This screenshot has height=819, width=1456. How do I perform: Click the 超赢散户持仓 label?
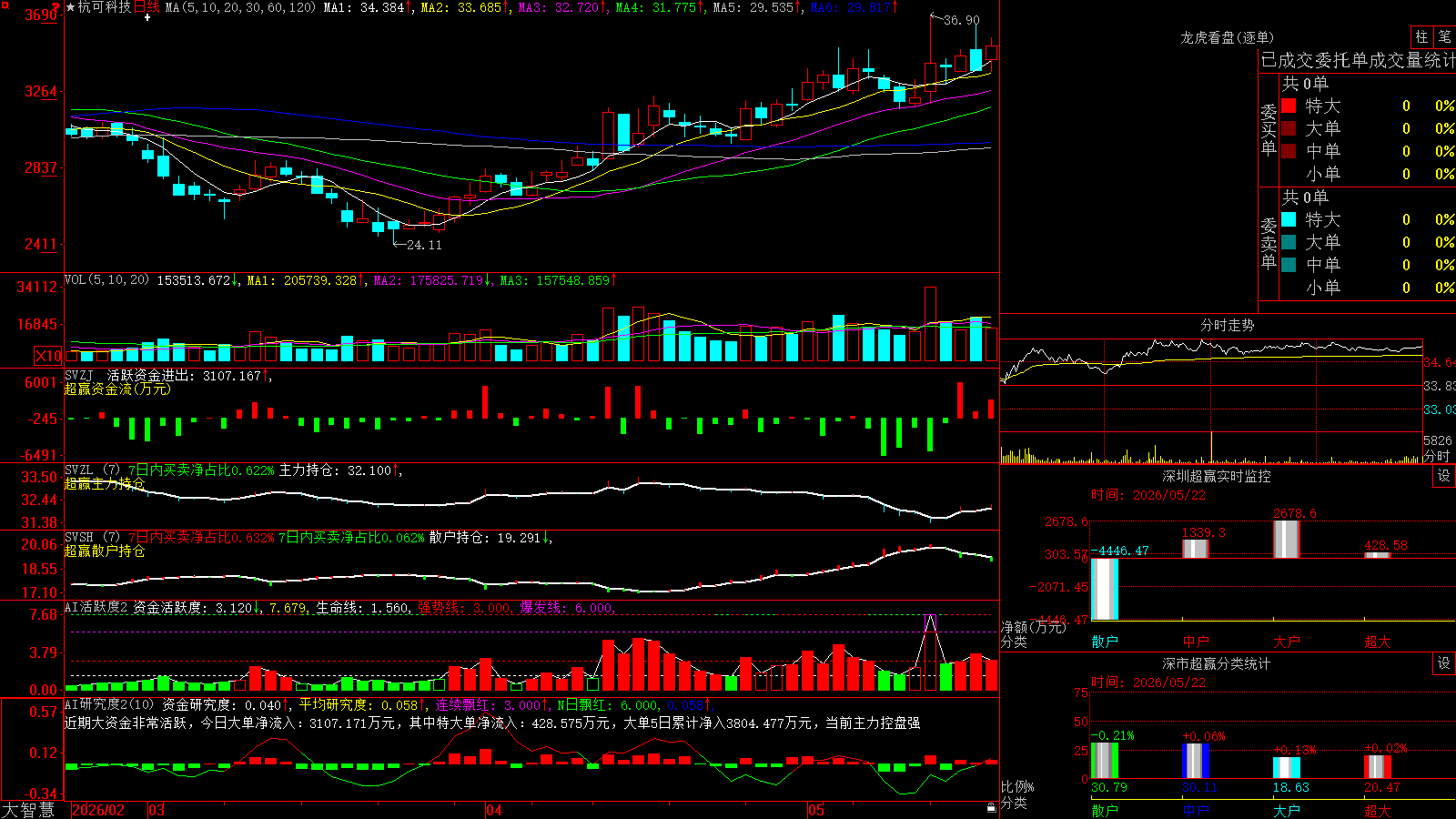105,551
